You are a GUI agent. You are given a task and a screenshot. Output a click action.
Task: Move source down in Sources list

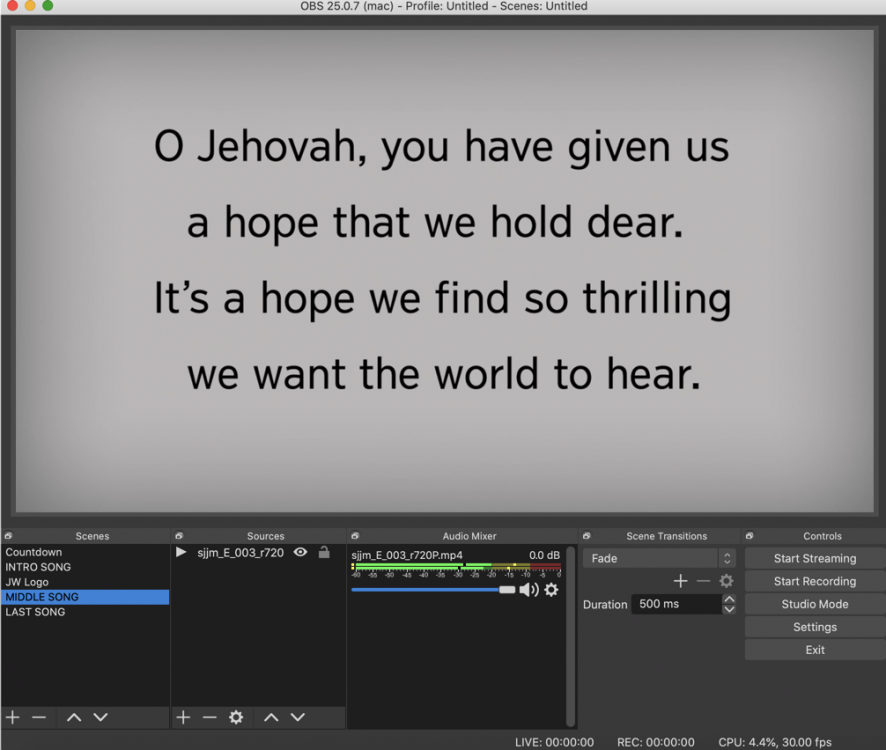298,717
